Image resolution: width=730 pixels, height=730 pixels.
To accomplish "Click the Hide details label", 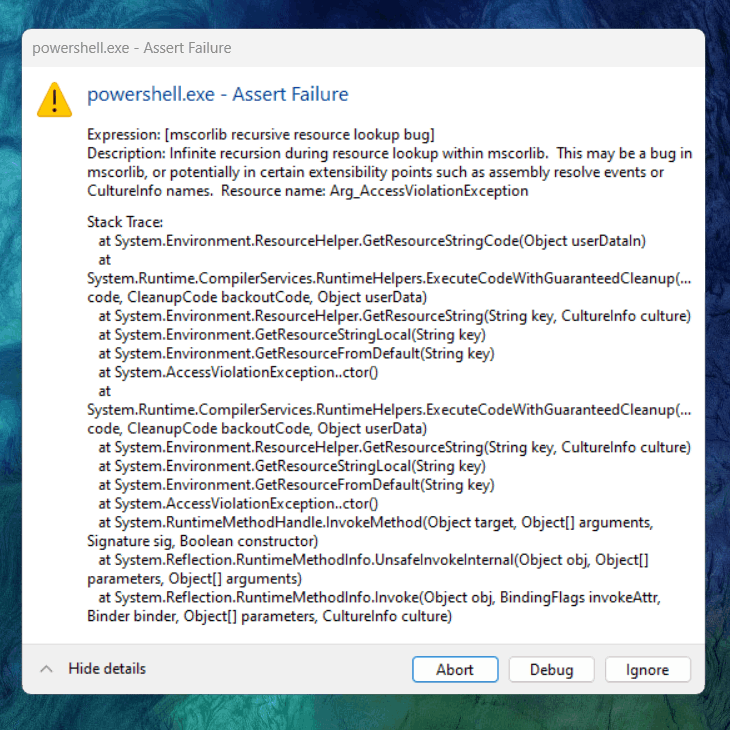I will coord(107,669).
